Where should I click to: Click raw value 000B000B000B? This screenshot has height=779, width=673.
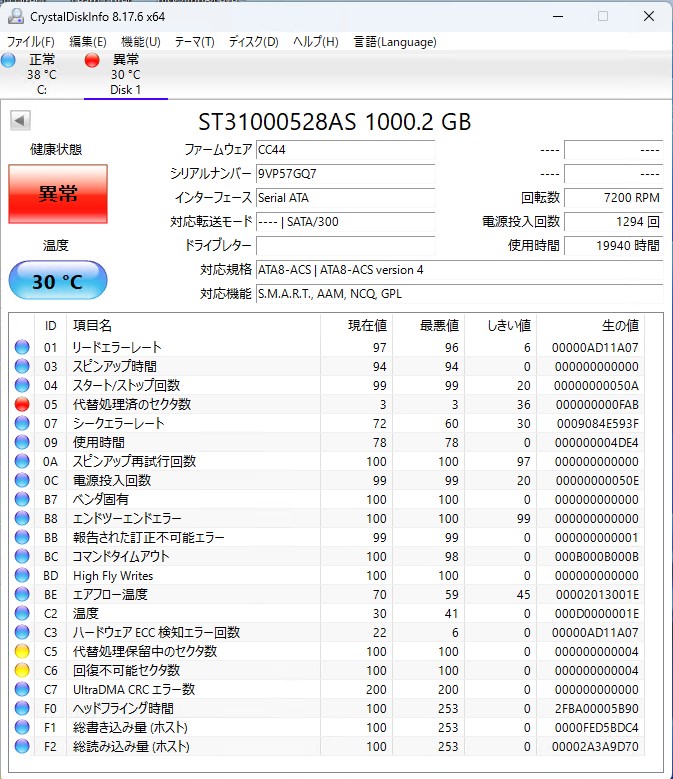tap(597, 556)
